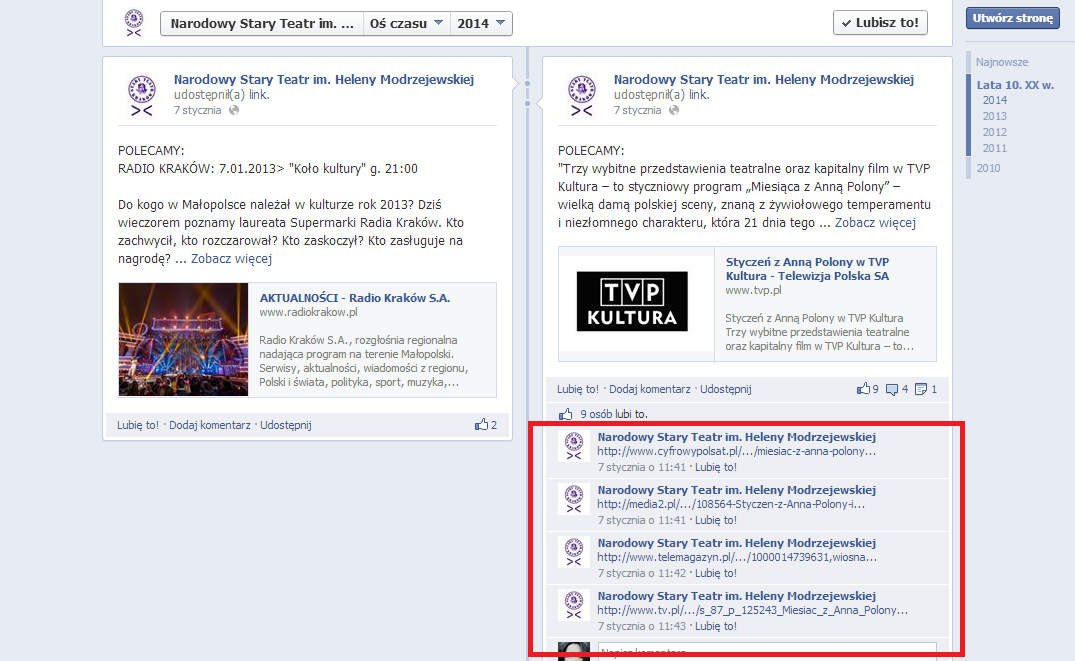The width and height of the screenshot is (1075, 661).
Task: Click the theatre logo icon in top bar
Action: (x=134, y=23)
